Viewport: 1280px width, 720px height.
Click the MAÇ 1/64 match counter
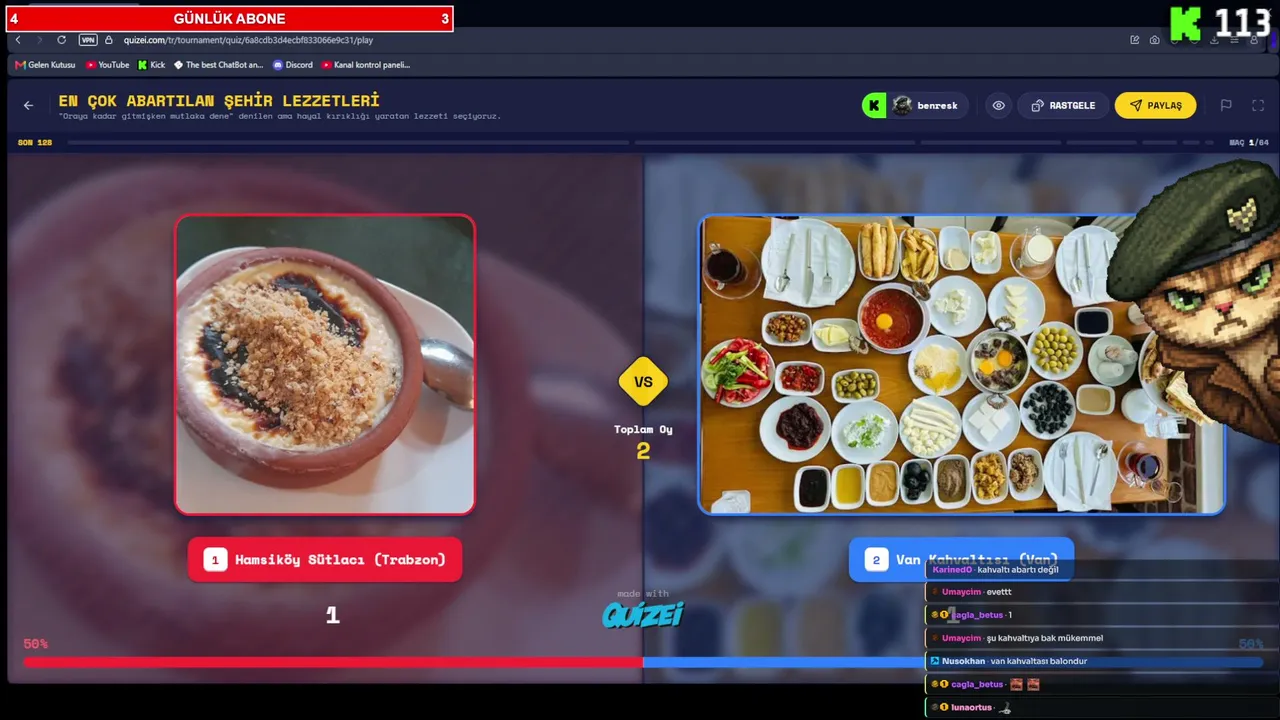click(x=1248, y=143)
